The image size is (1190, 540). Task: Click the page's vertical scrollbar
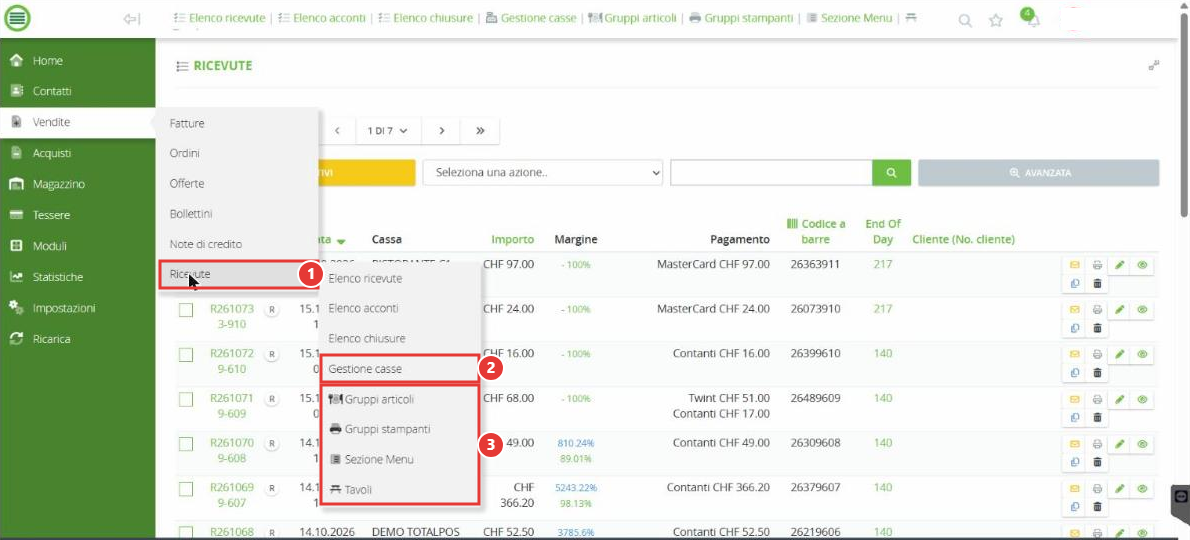tap(1185, 114)
